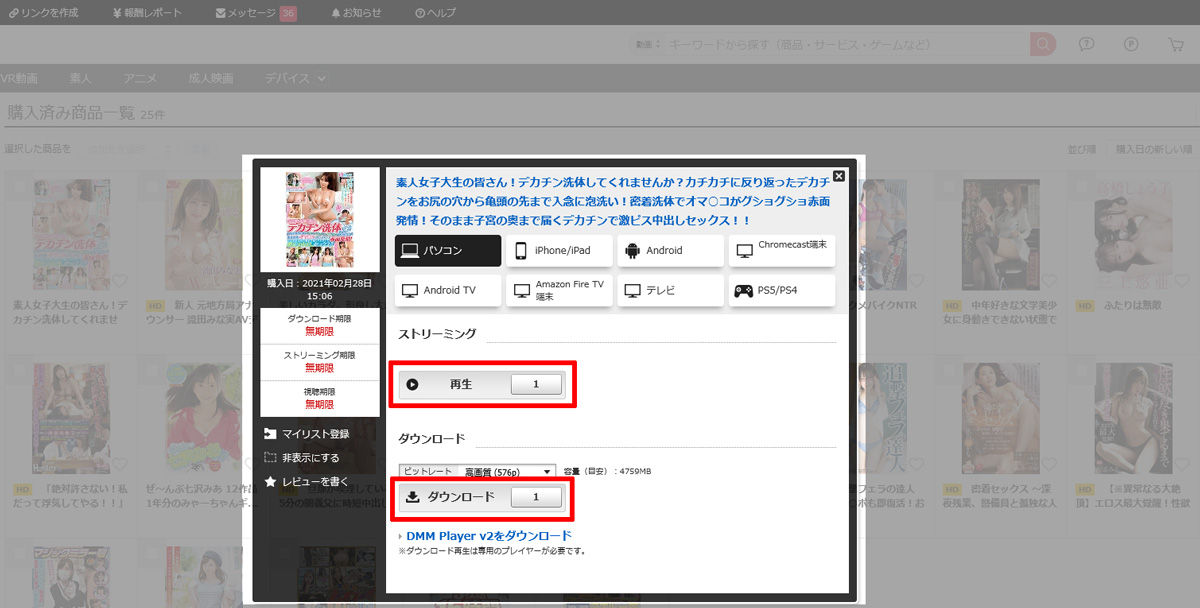Select the パソコン device option
The height and width of the screenshot is (608, 1200).
coord(448,250)
